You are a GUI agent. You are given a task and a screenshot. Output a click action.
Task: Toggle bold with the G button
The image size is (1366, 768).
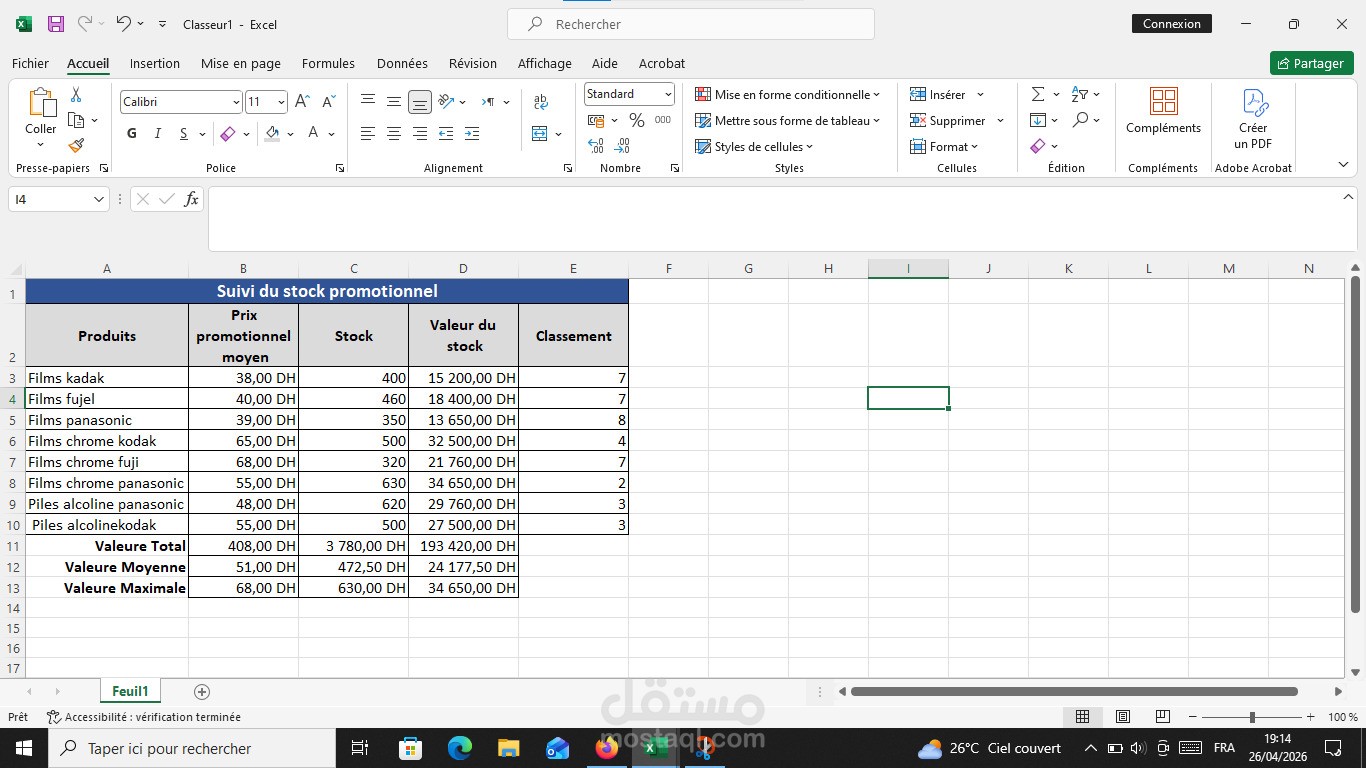pyautogui.click(x=132, y=133)
